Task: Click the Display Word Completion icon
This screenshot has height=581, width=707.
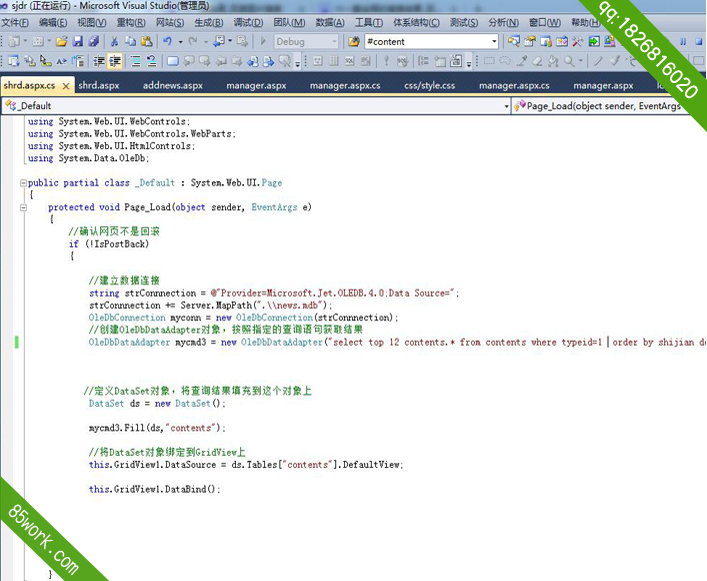Action: click(62, 61)
